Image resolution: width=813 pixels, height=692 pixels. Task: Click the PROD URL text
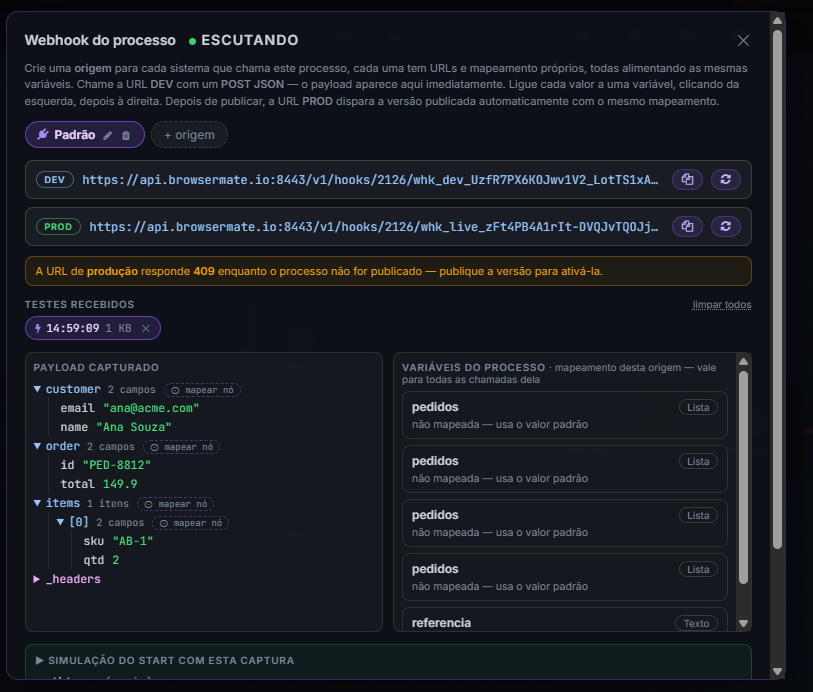374,227
